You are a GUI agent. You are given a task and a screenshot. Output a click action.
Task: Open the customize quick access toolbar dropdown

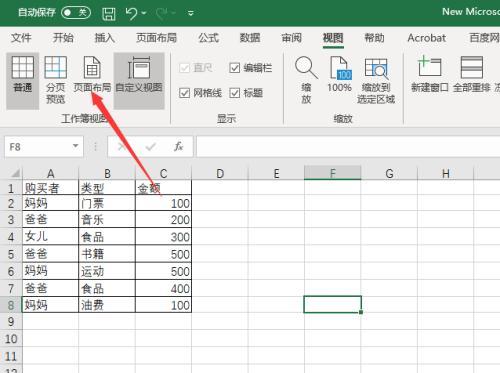pyautogui.click(x=191, y=13)
